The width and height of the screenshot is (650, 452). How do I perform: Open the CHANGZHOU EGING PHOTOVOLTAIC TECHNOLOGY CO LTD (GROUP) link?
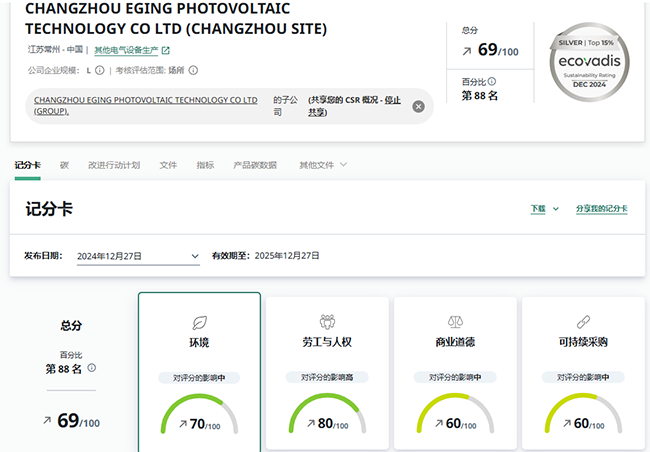click(146, 105)
